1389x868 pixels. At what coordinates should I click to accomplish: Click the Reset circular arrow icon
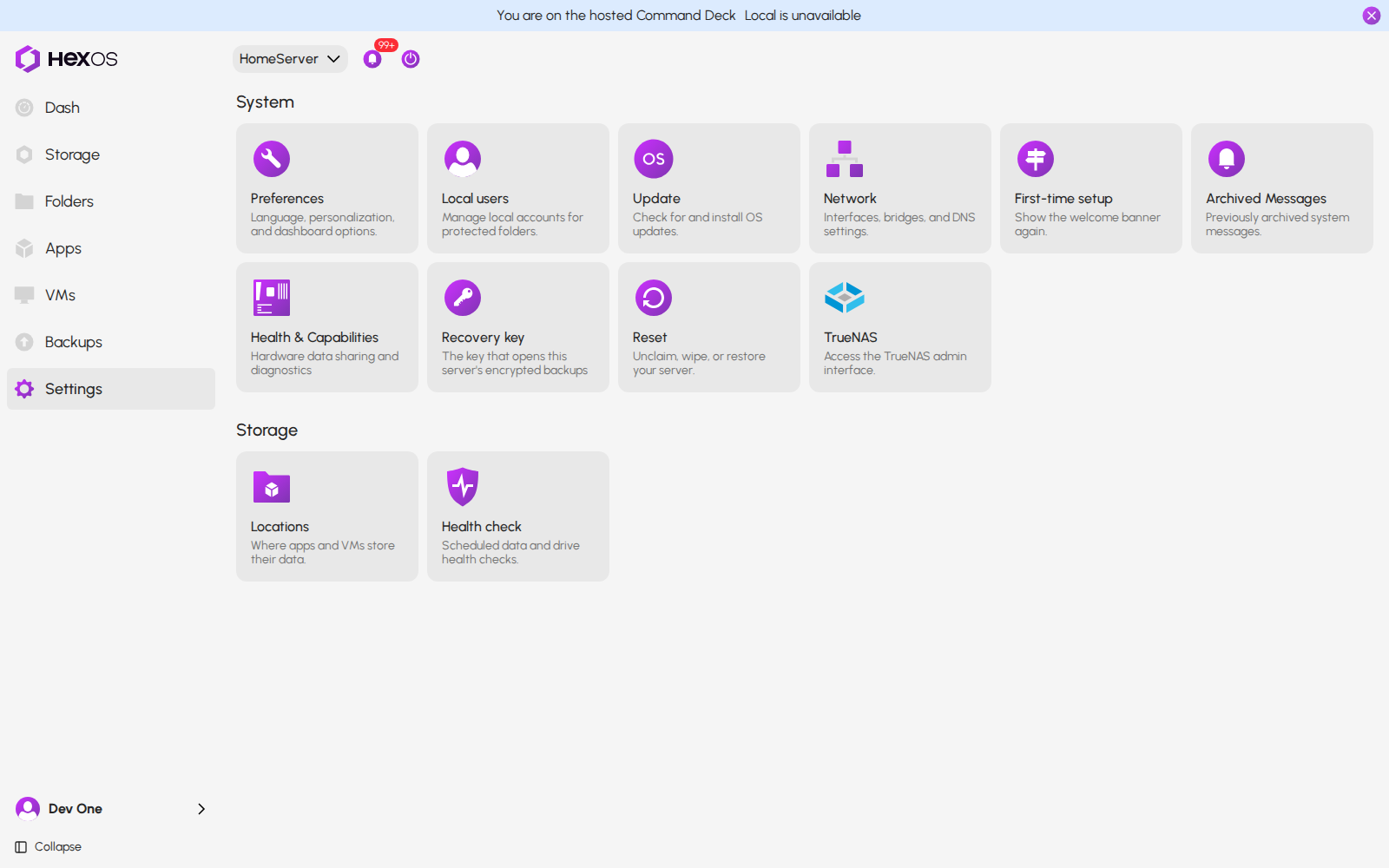click(x=654, y=298)
